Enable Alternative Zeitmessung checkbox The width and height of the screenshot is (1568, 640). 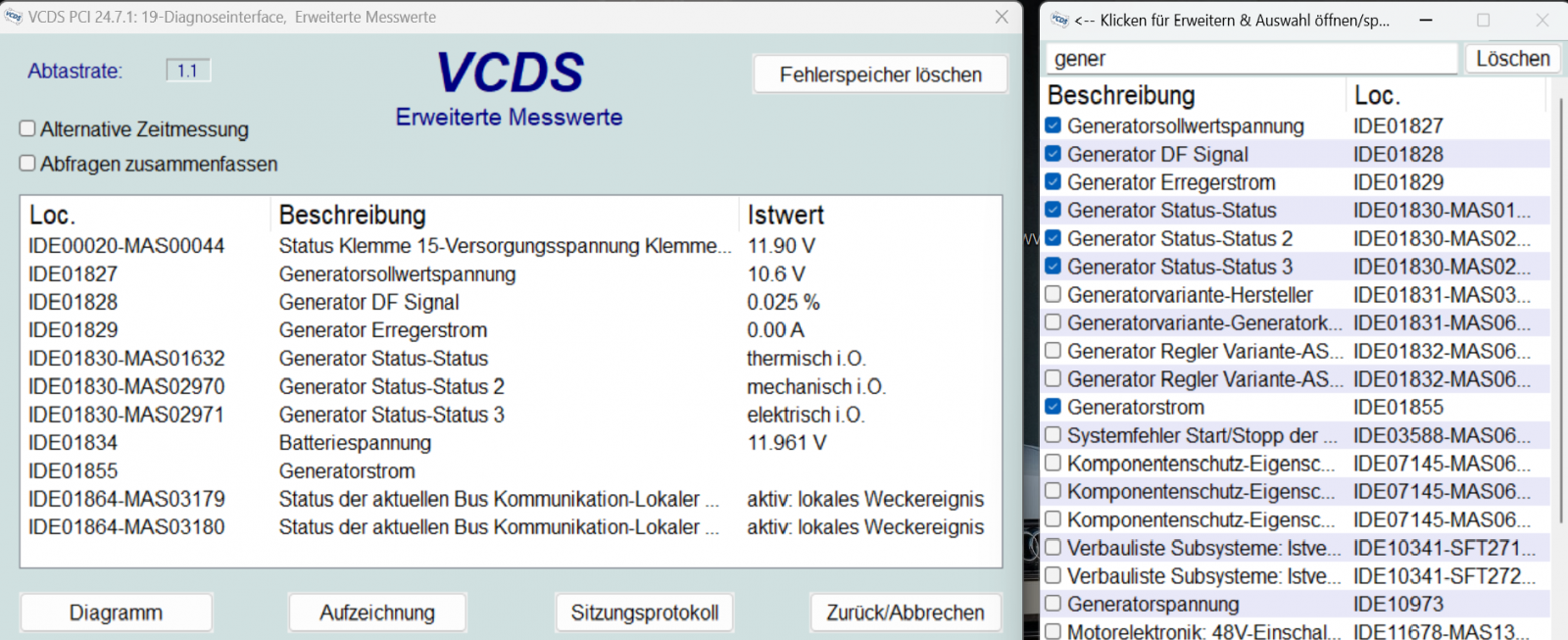pyautogui.click(x=27, y=128)
